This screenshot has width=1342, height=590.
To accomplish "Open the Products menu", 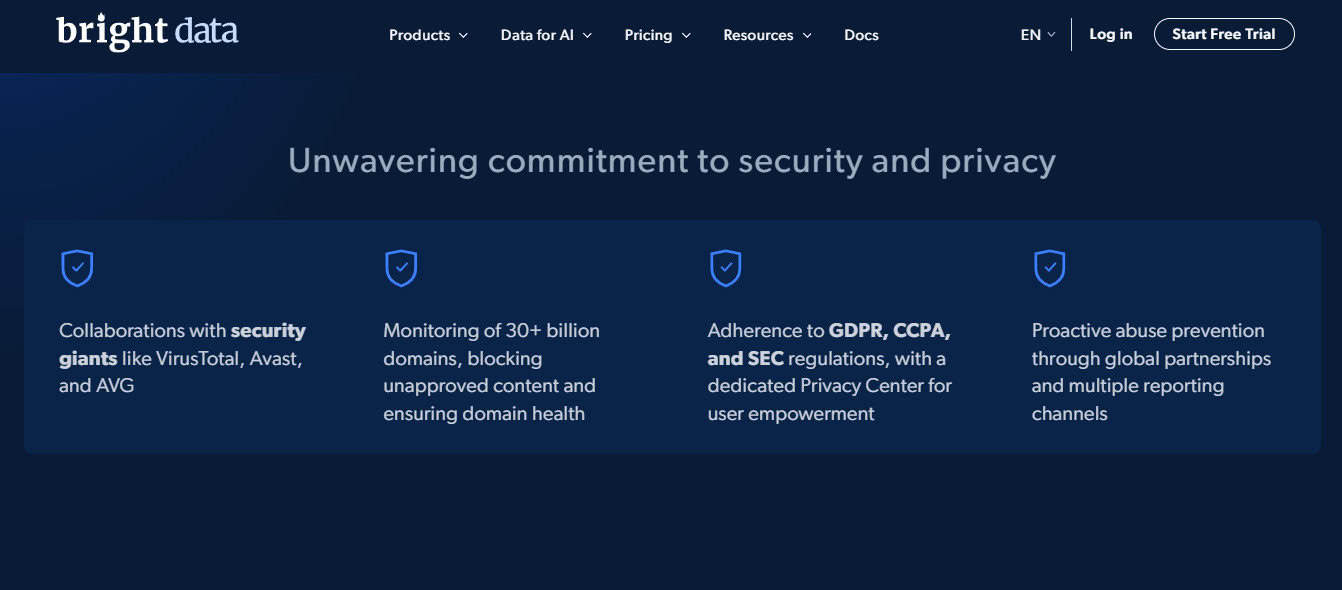I will click(x=428, y=35).
